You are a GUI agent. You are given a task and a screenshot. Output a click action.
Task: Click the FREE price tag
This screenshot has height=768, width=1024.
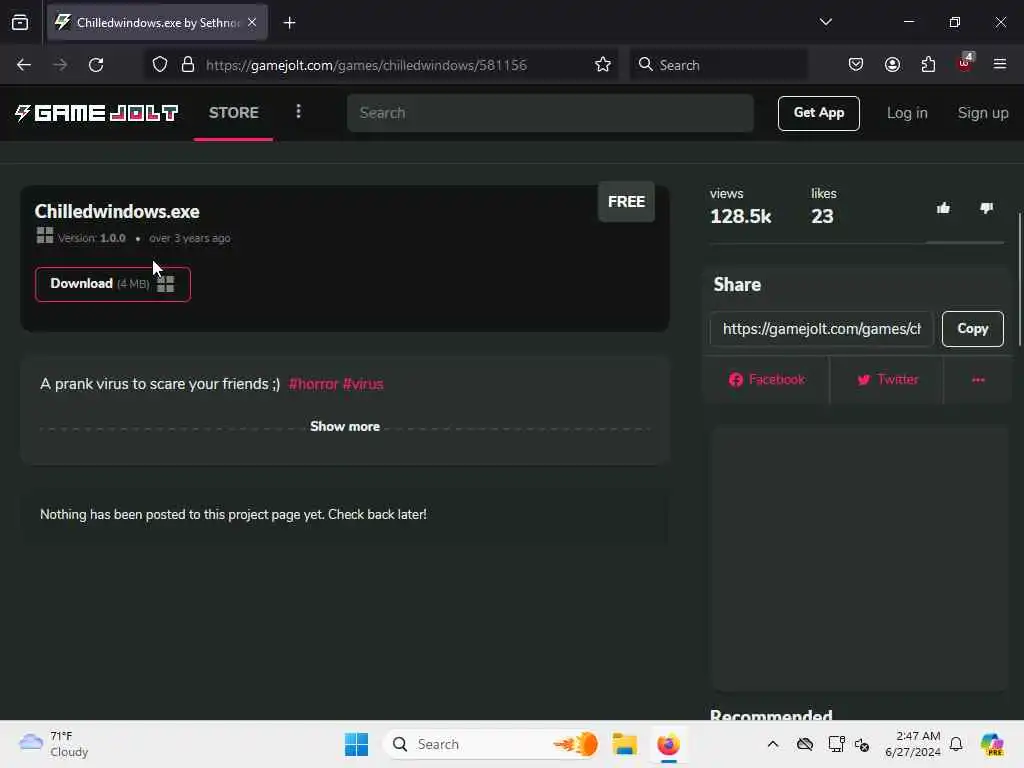(626, 202)
